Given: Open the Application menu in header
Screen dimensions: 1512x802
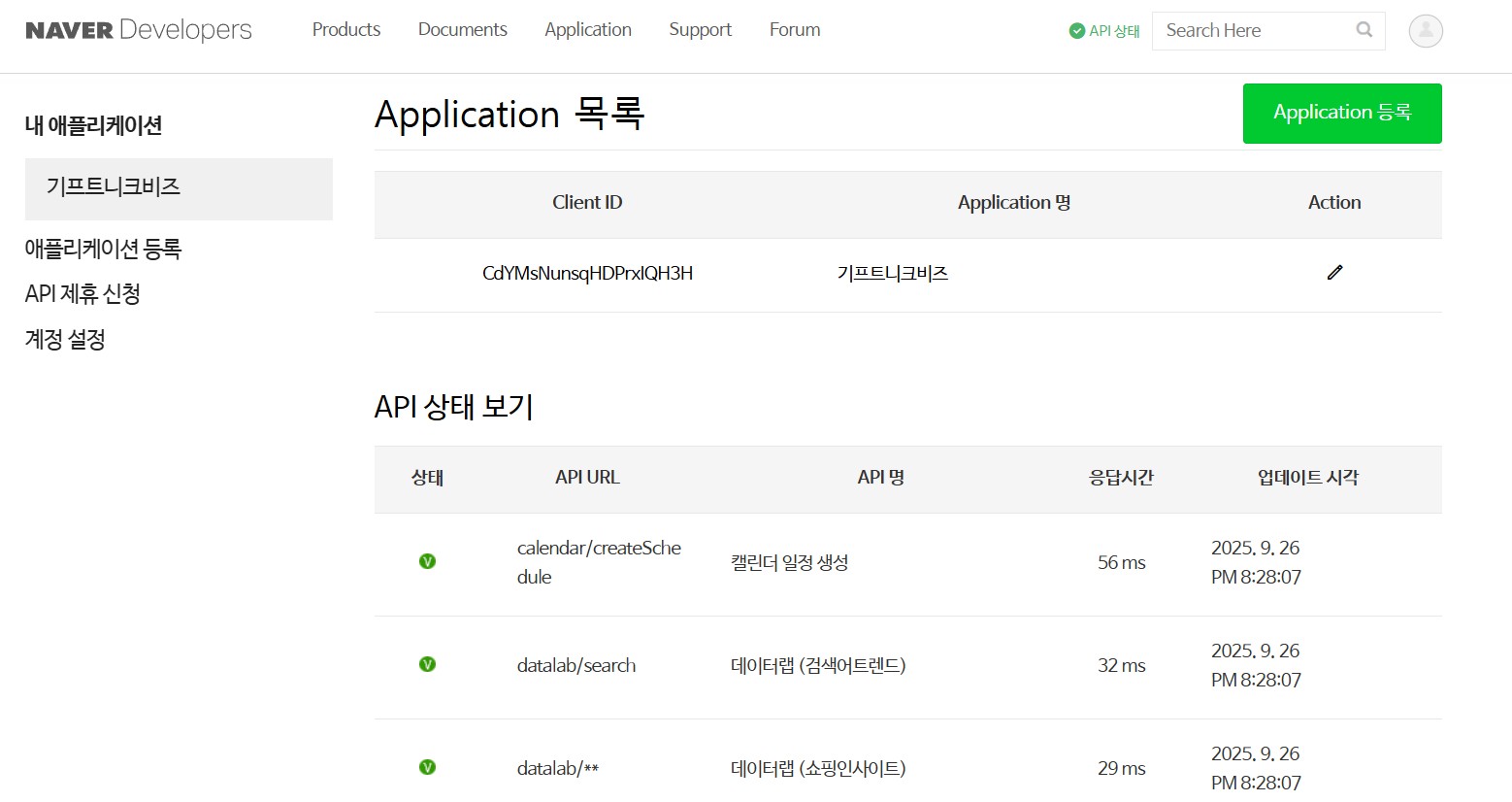Looking at the screenshot, I should (587, 30).
